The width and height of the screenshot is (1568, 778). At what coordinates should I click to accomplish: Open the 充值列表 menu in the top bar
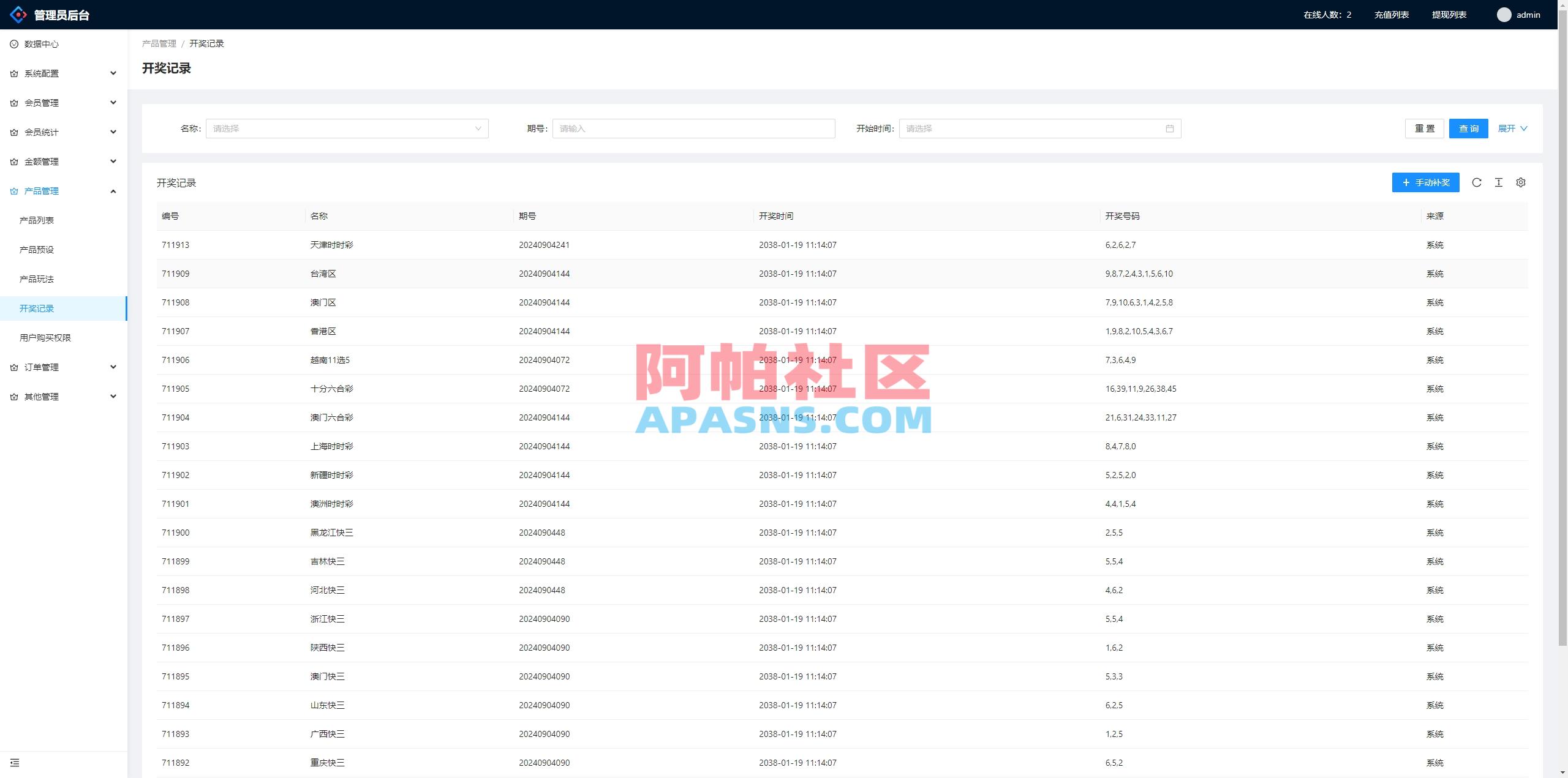point(1392,14)
